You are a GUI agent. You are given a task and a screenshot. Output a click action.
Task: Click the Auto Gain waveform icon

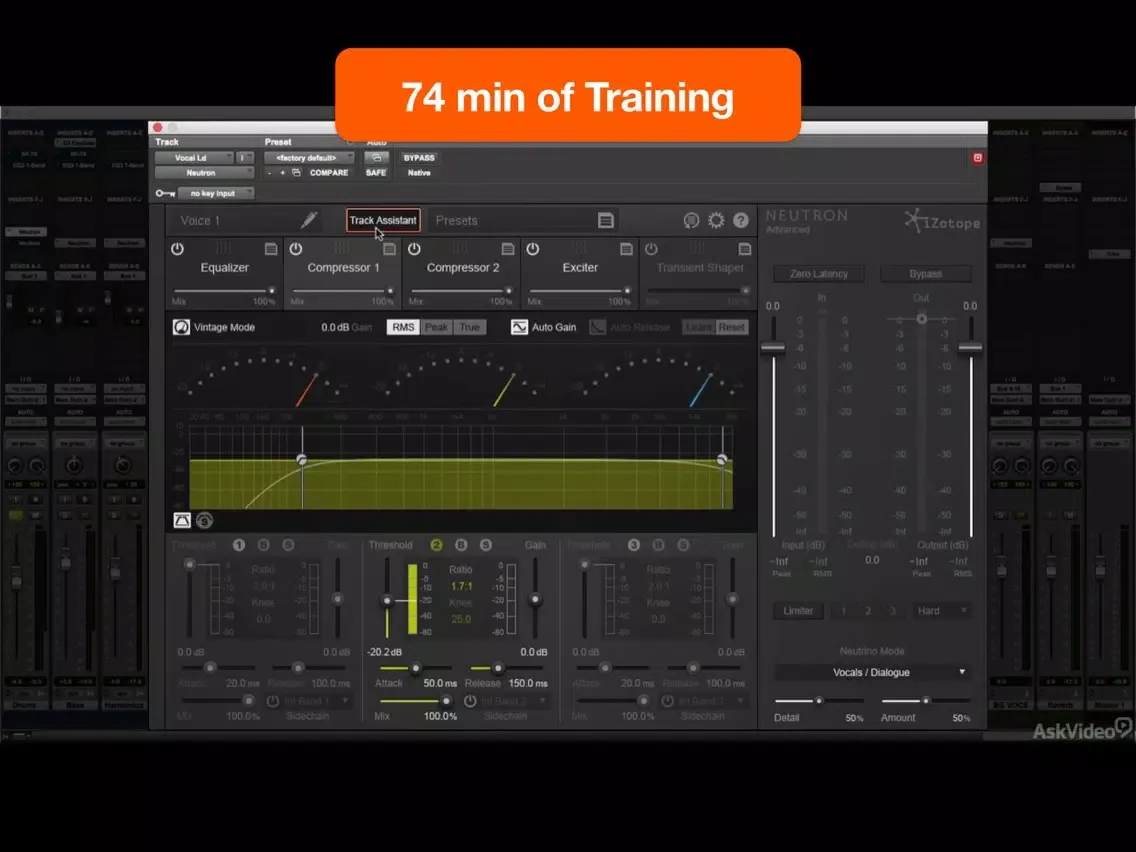click(x=519, y=327)
